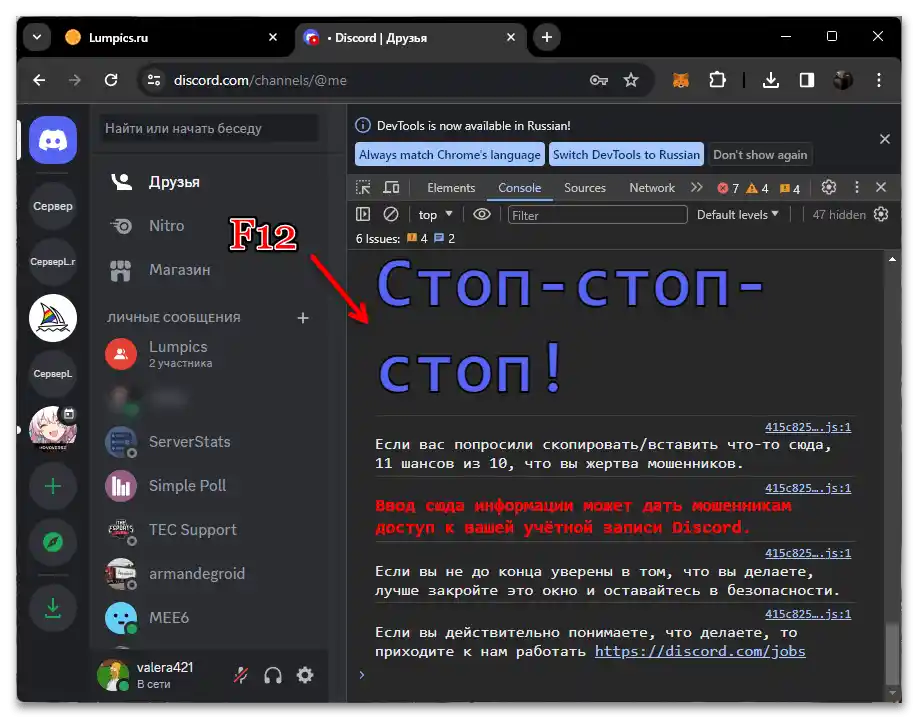This screenshot has width=918, height=719.
Task: Switch to Lumpics.ru browser tab
Action: 172,37
